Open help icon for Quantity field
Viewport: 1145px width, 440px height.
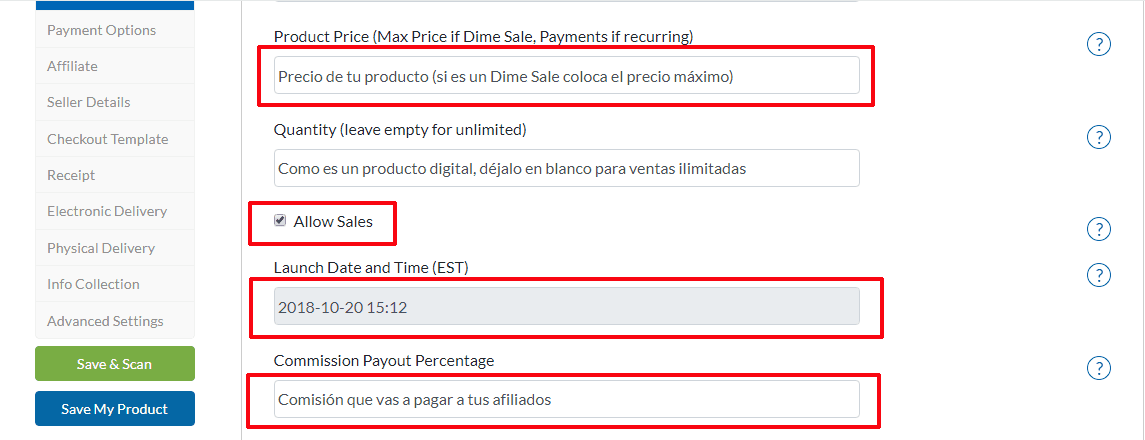[1098, 137]
